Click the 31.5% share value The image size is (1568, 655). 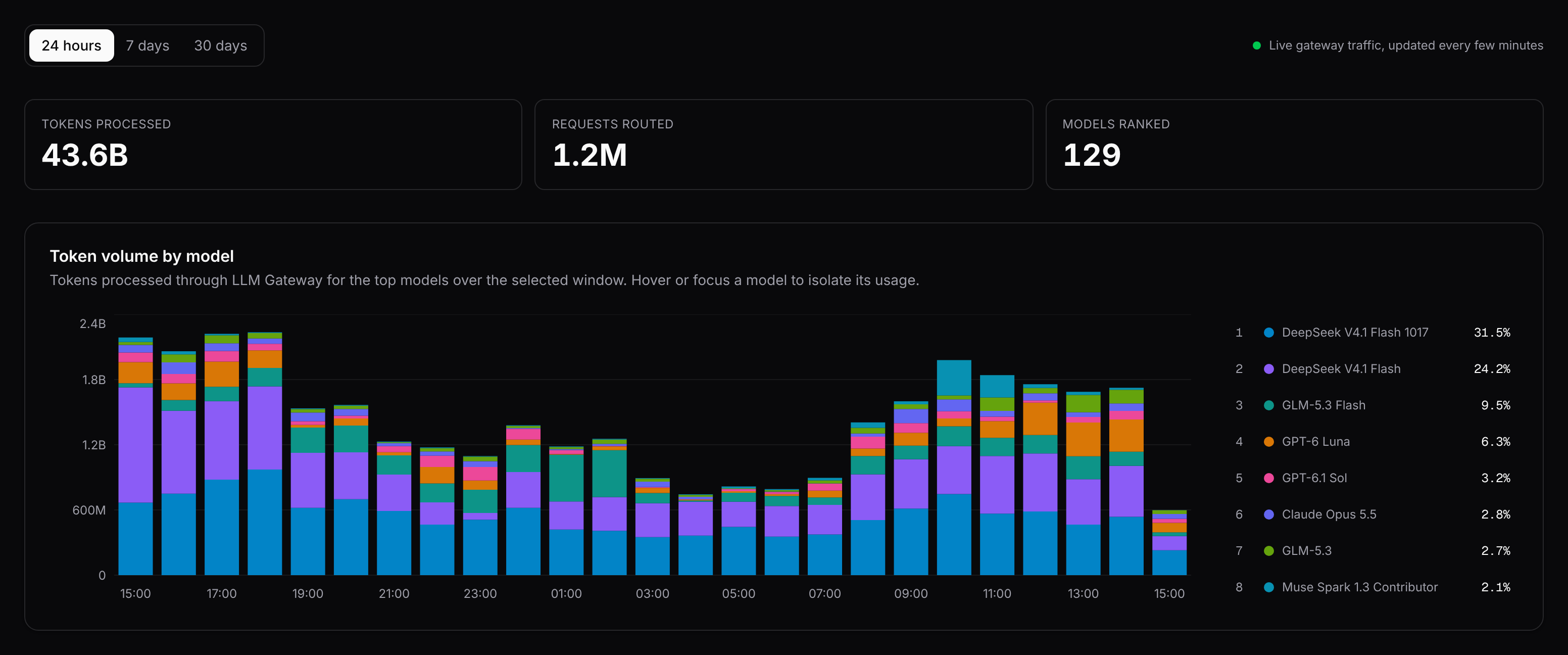tap(1492, 333)
